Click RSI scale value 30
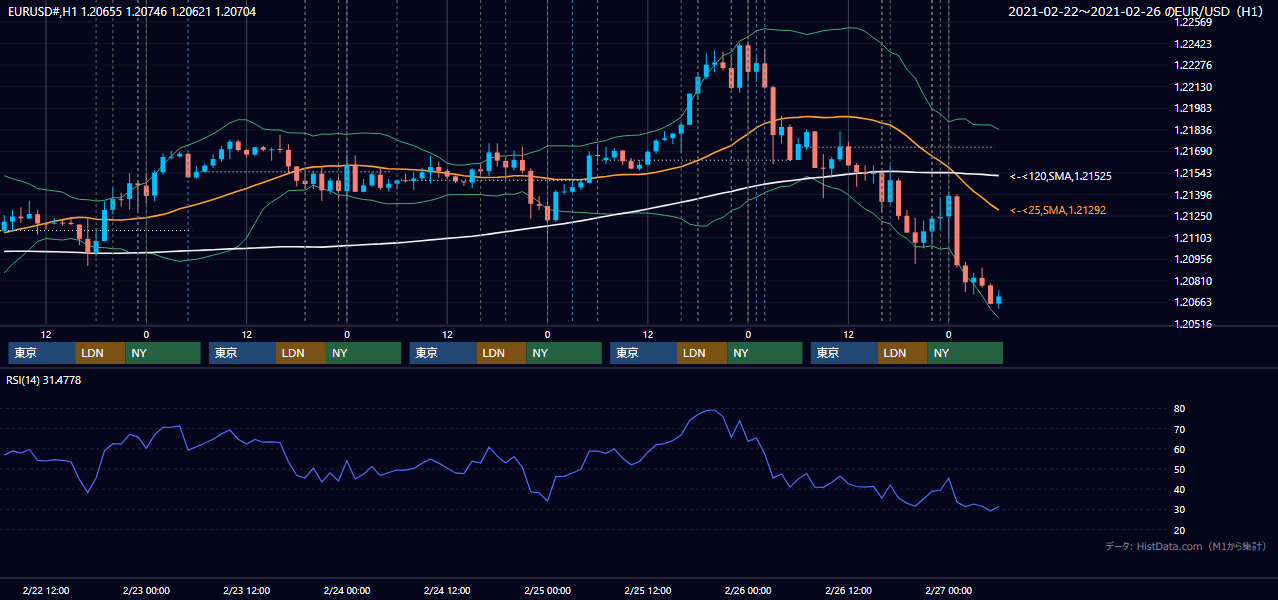 [1180, 510]
